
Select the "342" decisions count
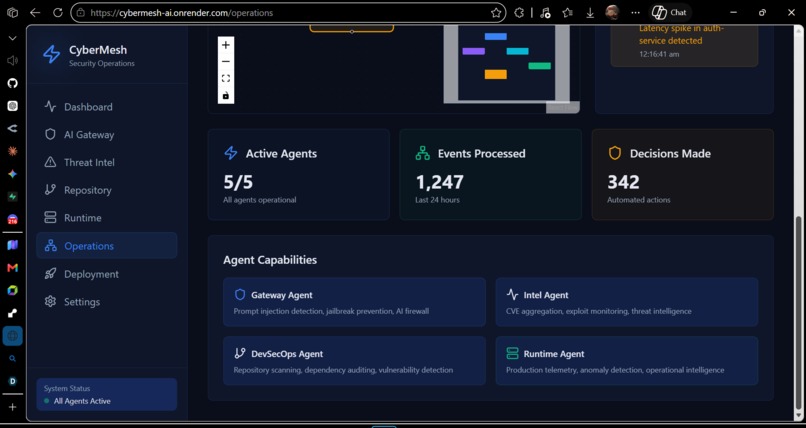(x=623, y=182)
